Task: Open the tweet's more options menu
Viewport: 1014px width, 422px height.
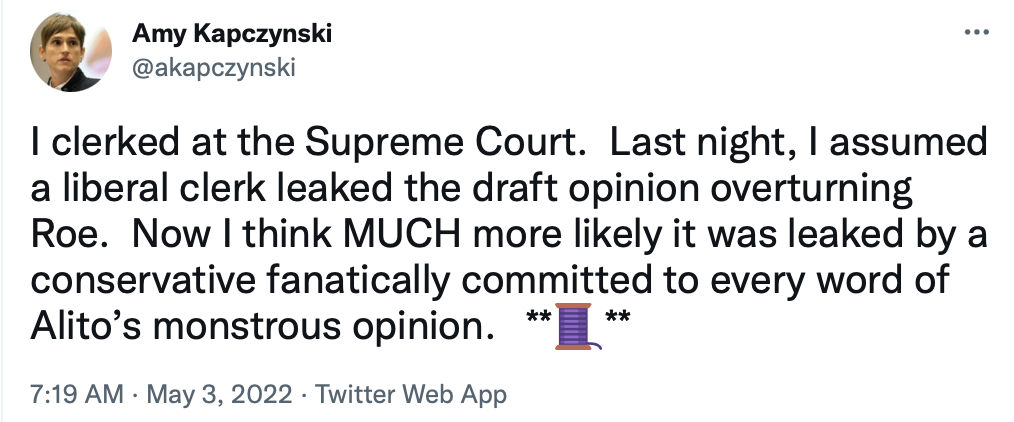Action: click(973, 34)
